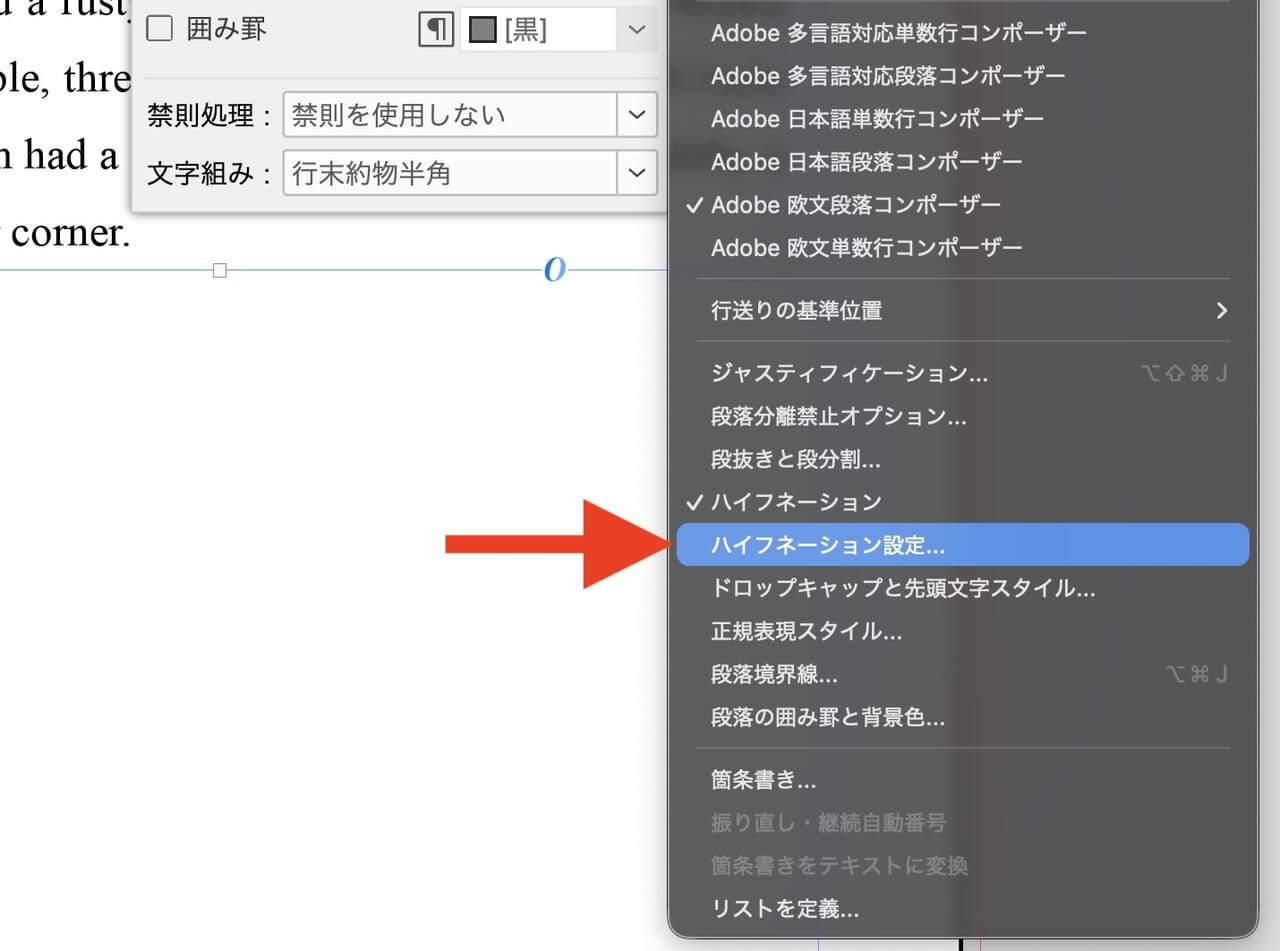Toggle the checked ハイフネーション item
This screenshot has height=951, width=1280.
pyautogui.click(x=963, y=502)
